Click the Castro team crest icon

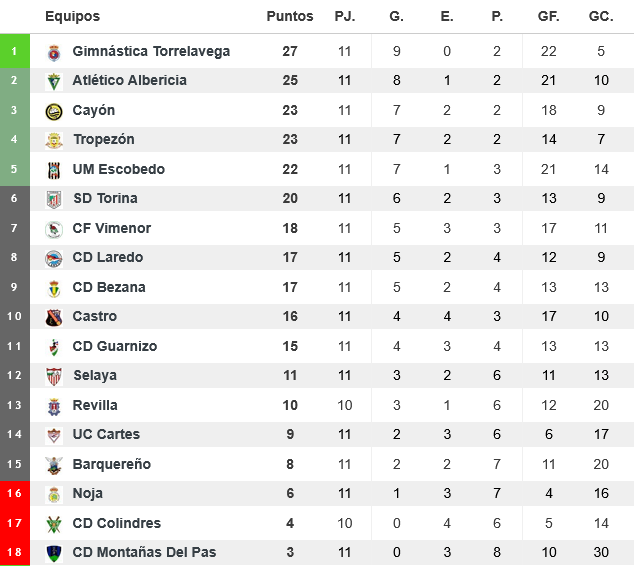(54, 317)
